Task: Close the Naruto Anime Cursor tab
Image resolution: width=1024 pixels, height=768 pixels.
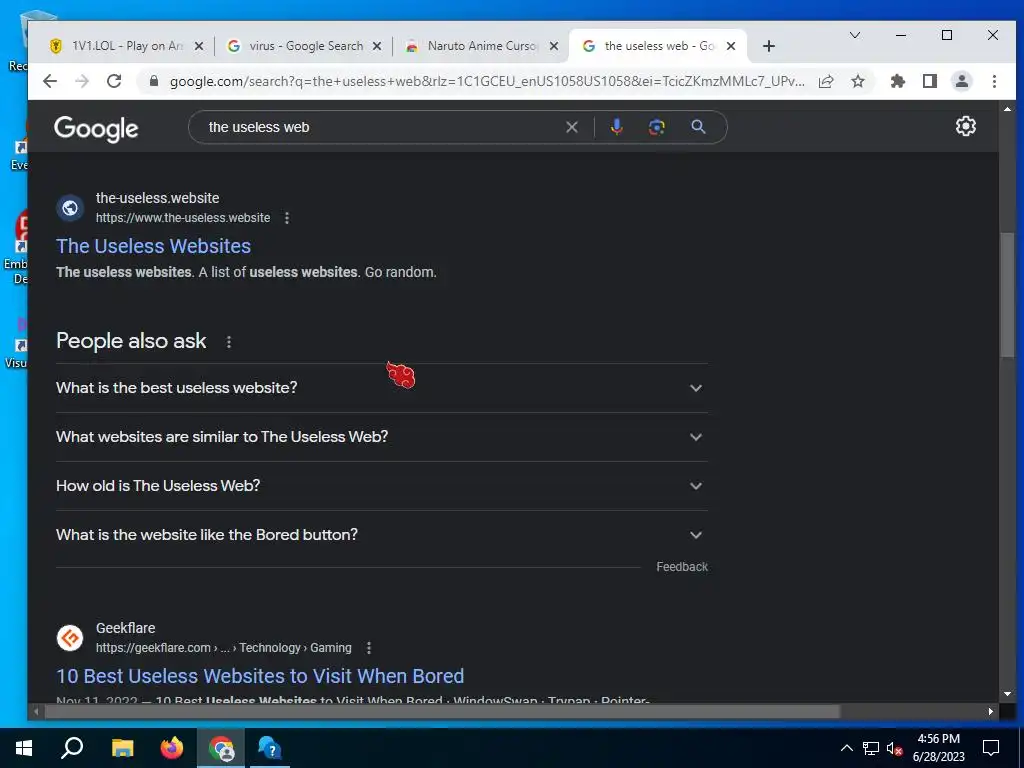Action: (x=554, y=46)
